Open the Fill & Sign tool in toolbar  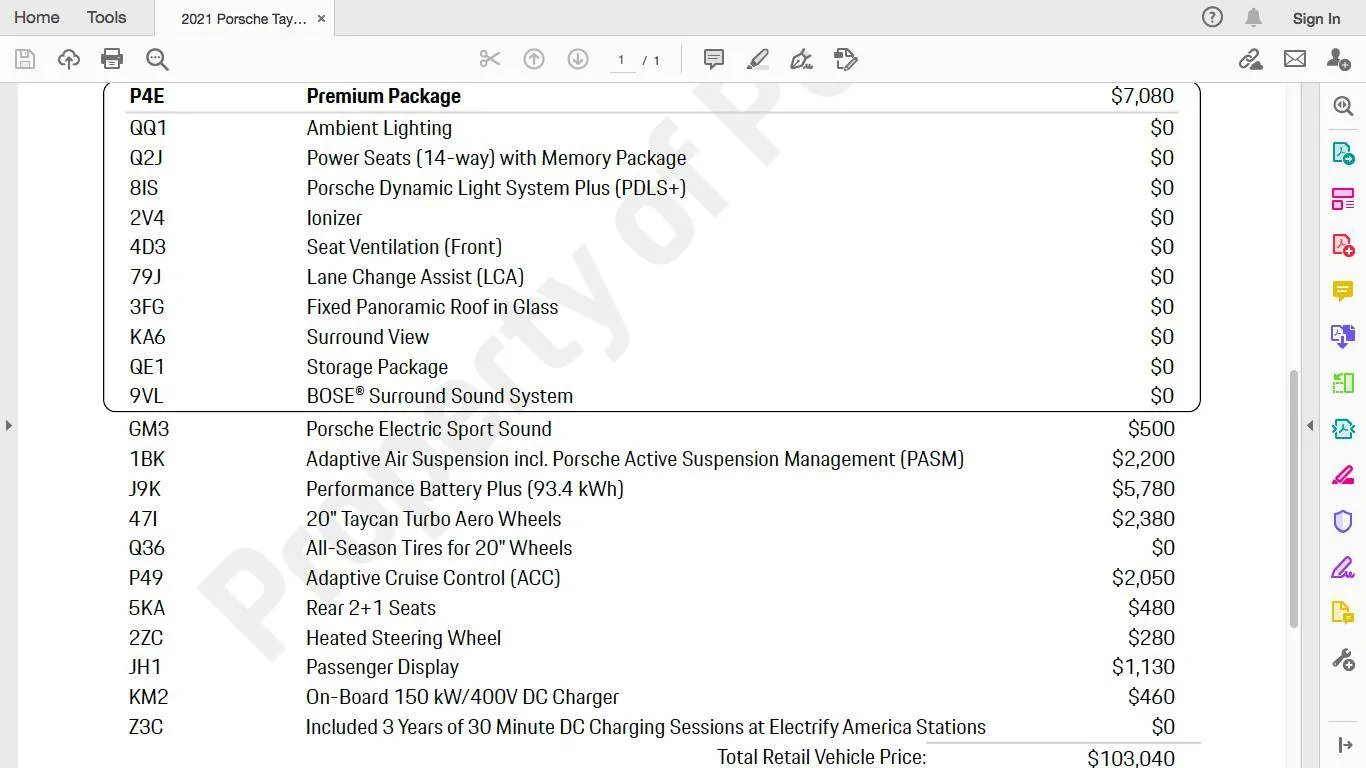801,59
